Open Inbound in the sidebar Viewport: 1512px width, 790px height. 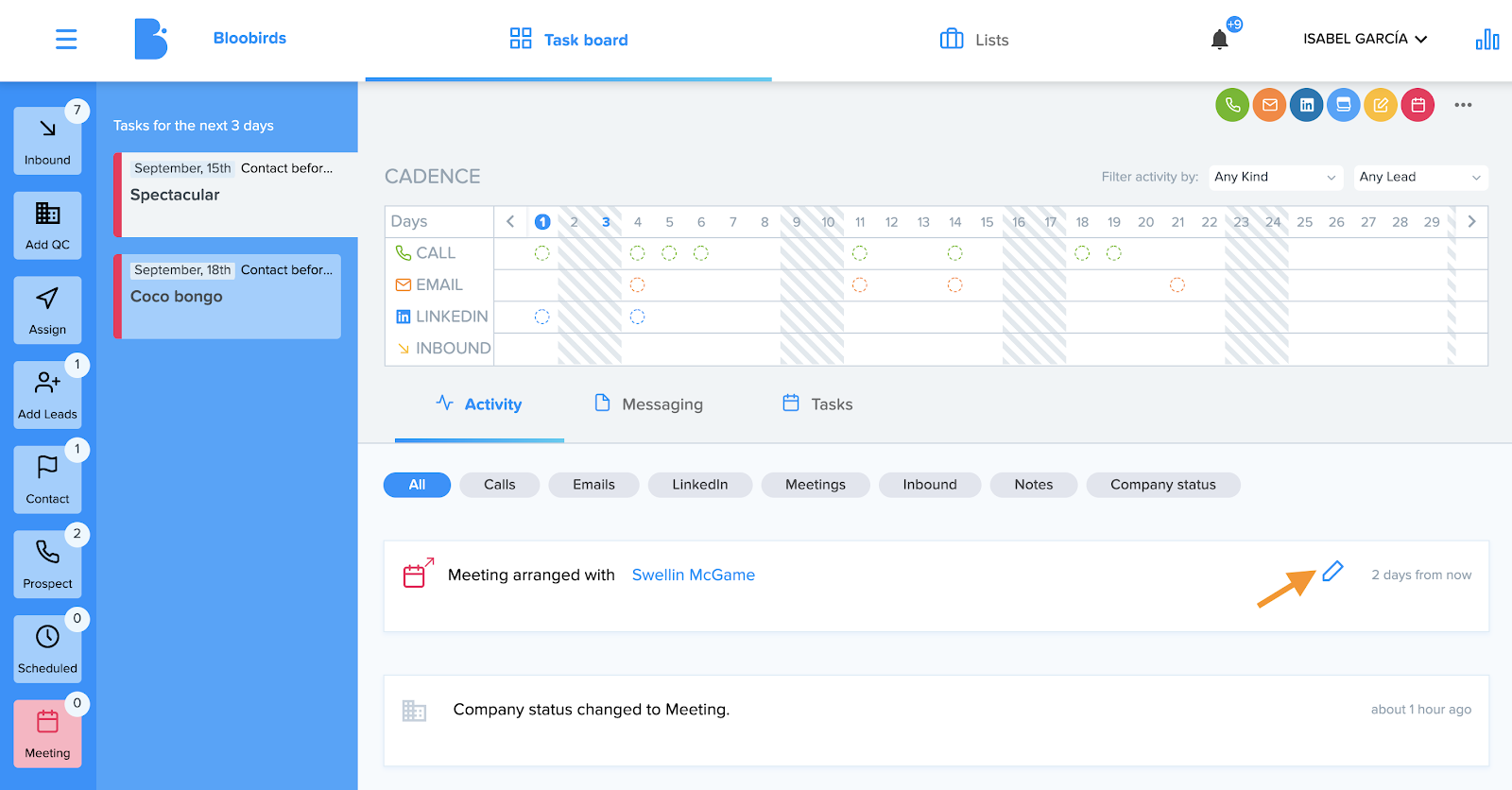[x=47, y=141]
